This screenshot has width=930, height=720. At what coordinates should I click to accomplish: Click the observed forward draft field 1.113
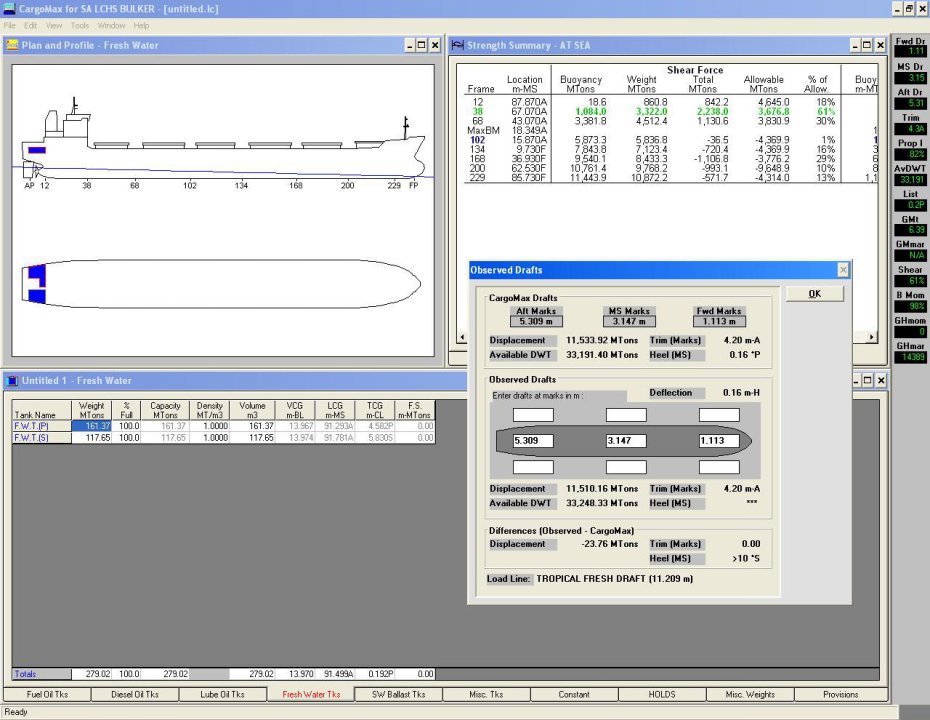pyautogui.click(x=719, y=441)
